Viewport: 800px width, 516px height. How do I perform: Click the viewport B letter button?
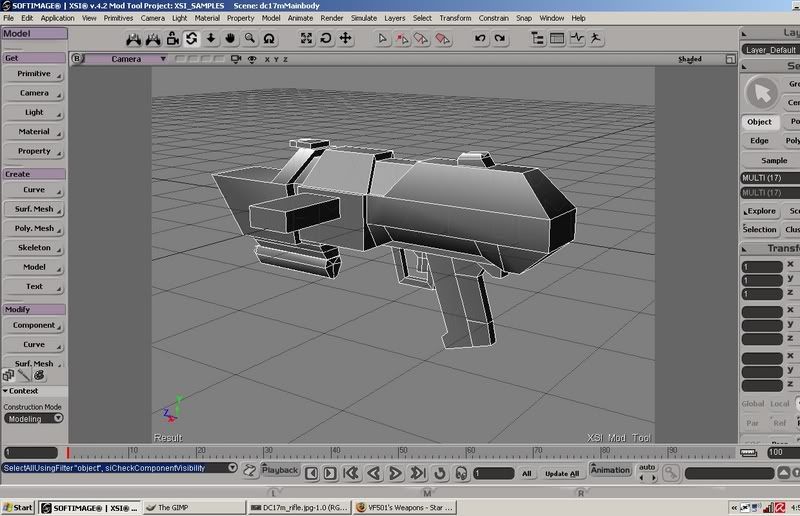(x=77, y=59)
